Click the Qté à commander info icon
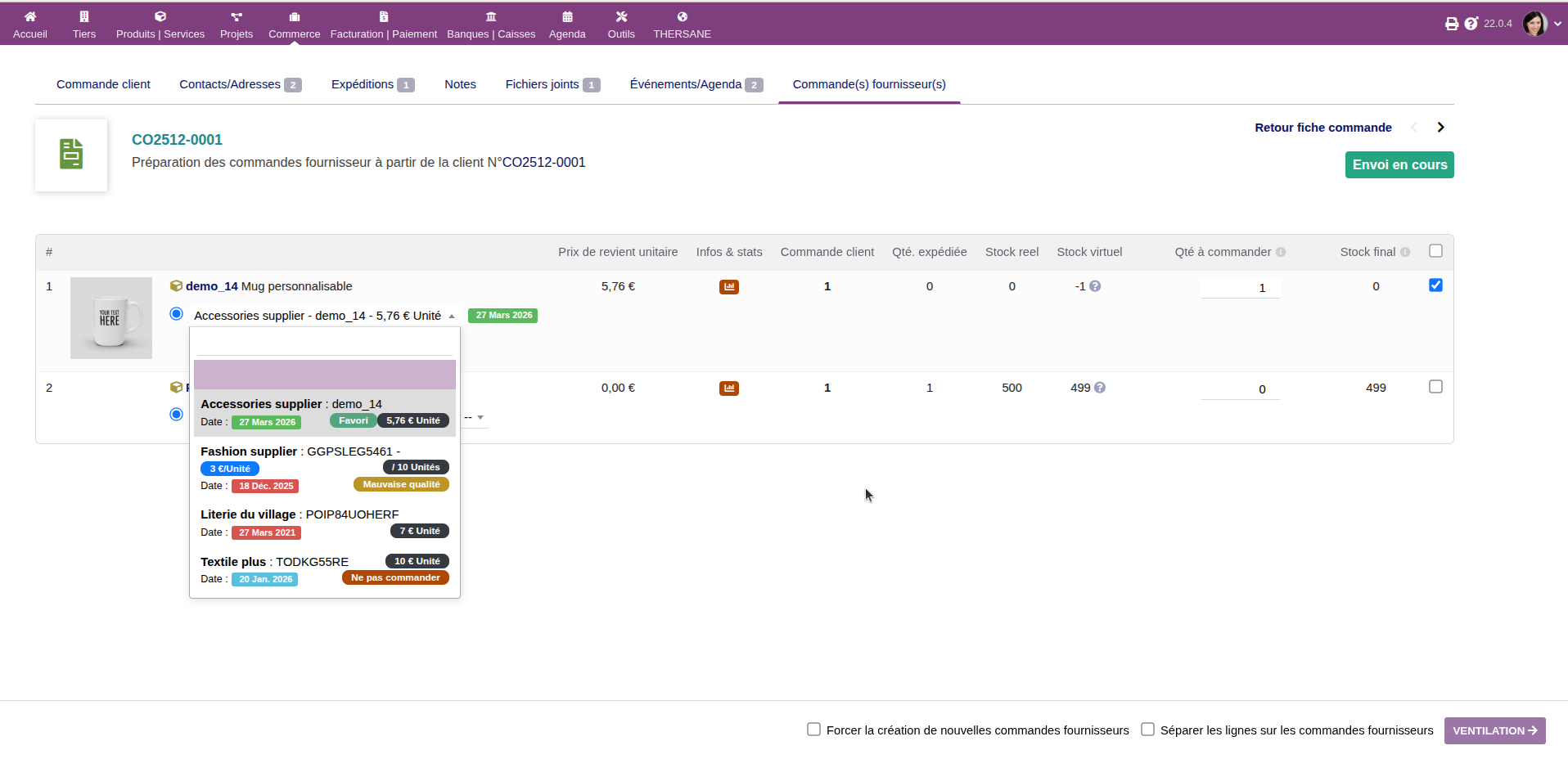Image resolution: width=1568 pixels, height=759 pixels. (x=1281, y=253)
